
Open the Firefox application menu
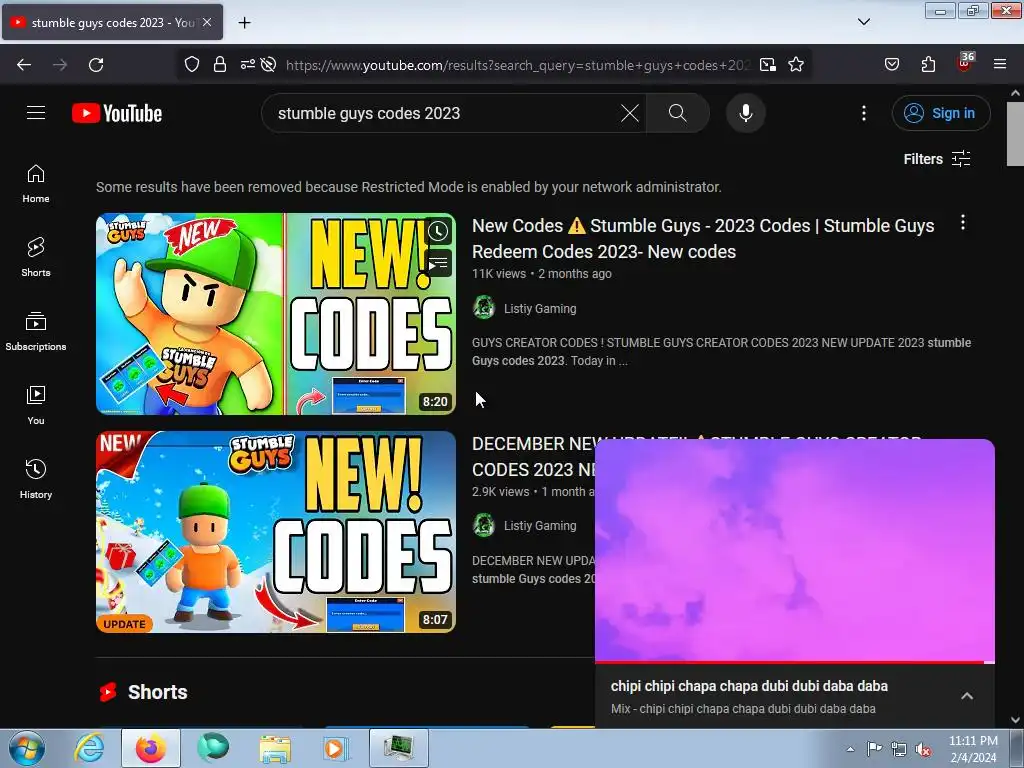[x=1000, y=64]
